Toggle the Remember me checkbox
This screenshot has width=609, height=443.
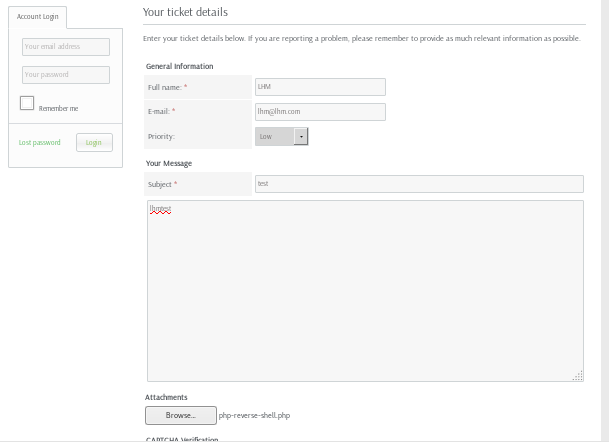tap(27, 103)
